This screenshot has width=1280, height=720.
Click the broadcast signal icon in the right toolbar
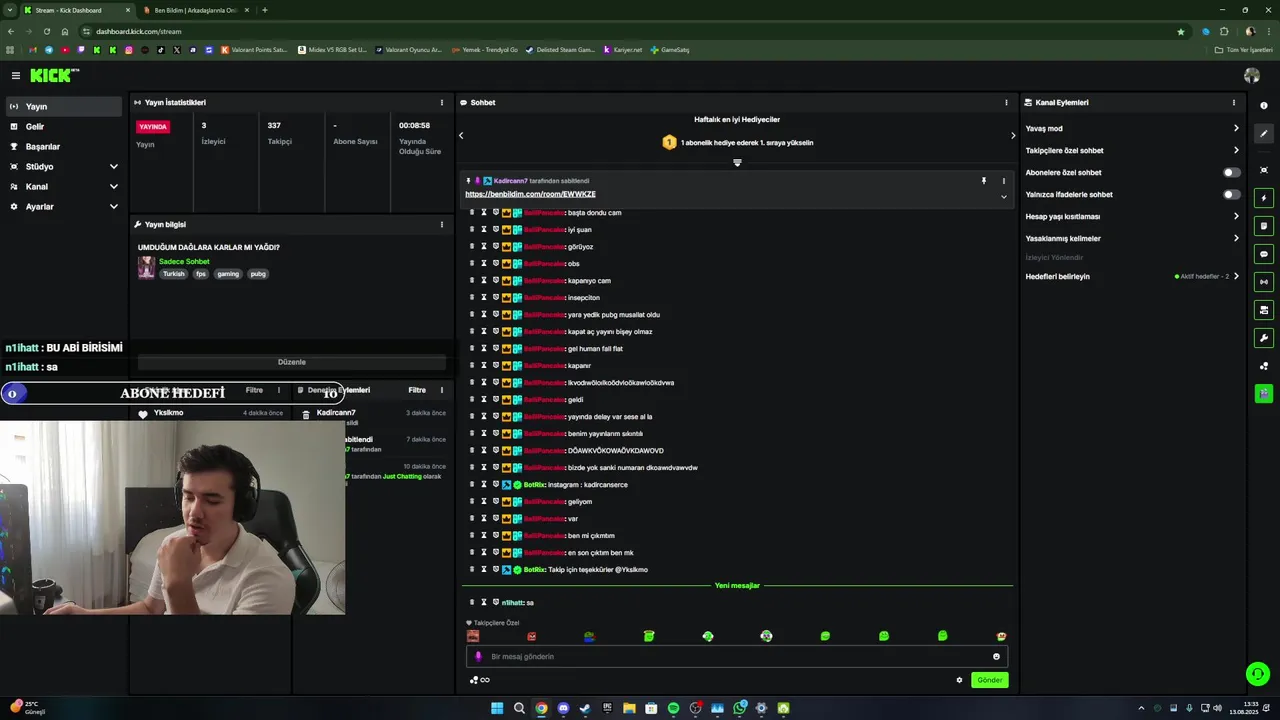[1264, 282]
